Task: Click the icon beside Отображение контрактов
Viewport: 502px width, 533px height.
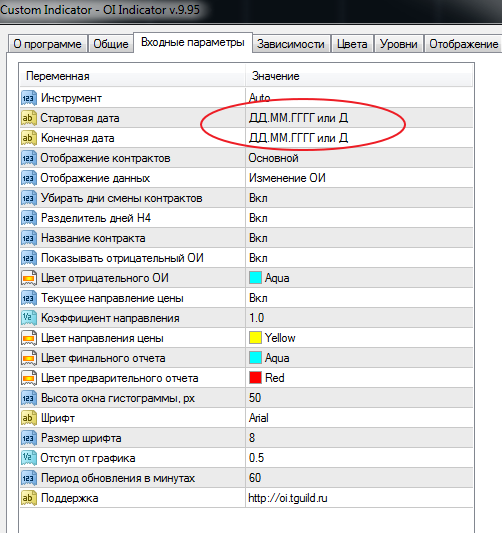Action: pyautogui.click(x=29, y=158)
